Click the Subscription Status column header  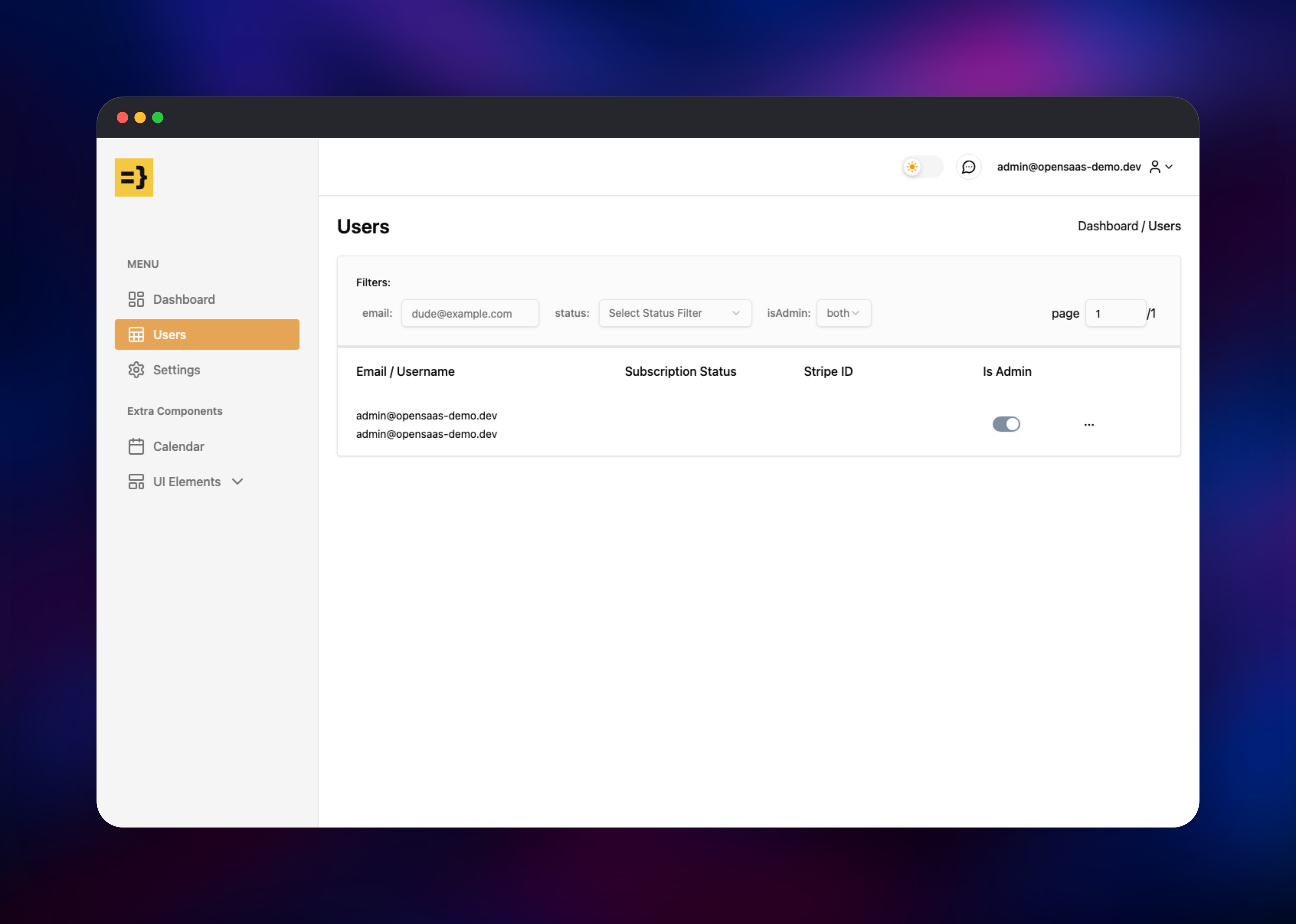(680, 371)
